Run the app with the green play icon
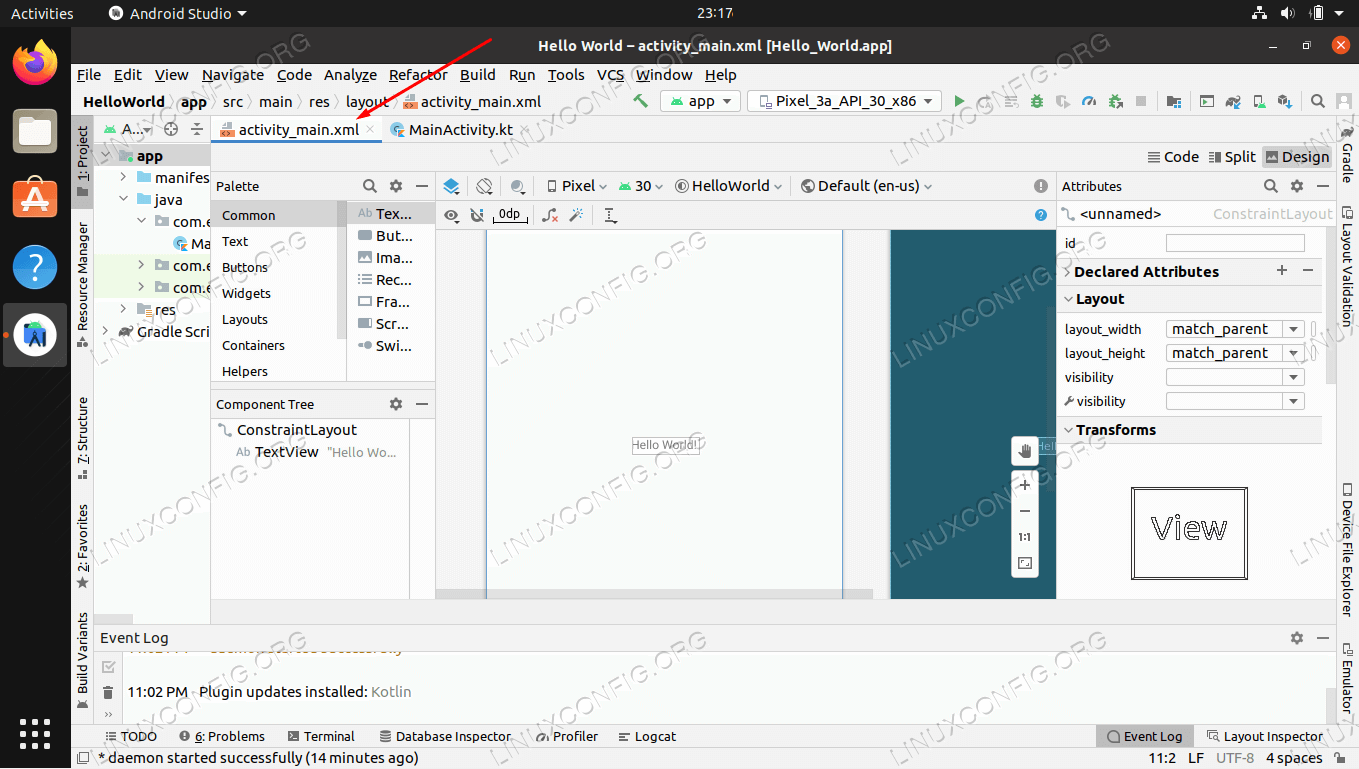 coord(959,101)
